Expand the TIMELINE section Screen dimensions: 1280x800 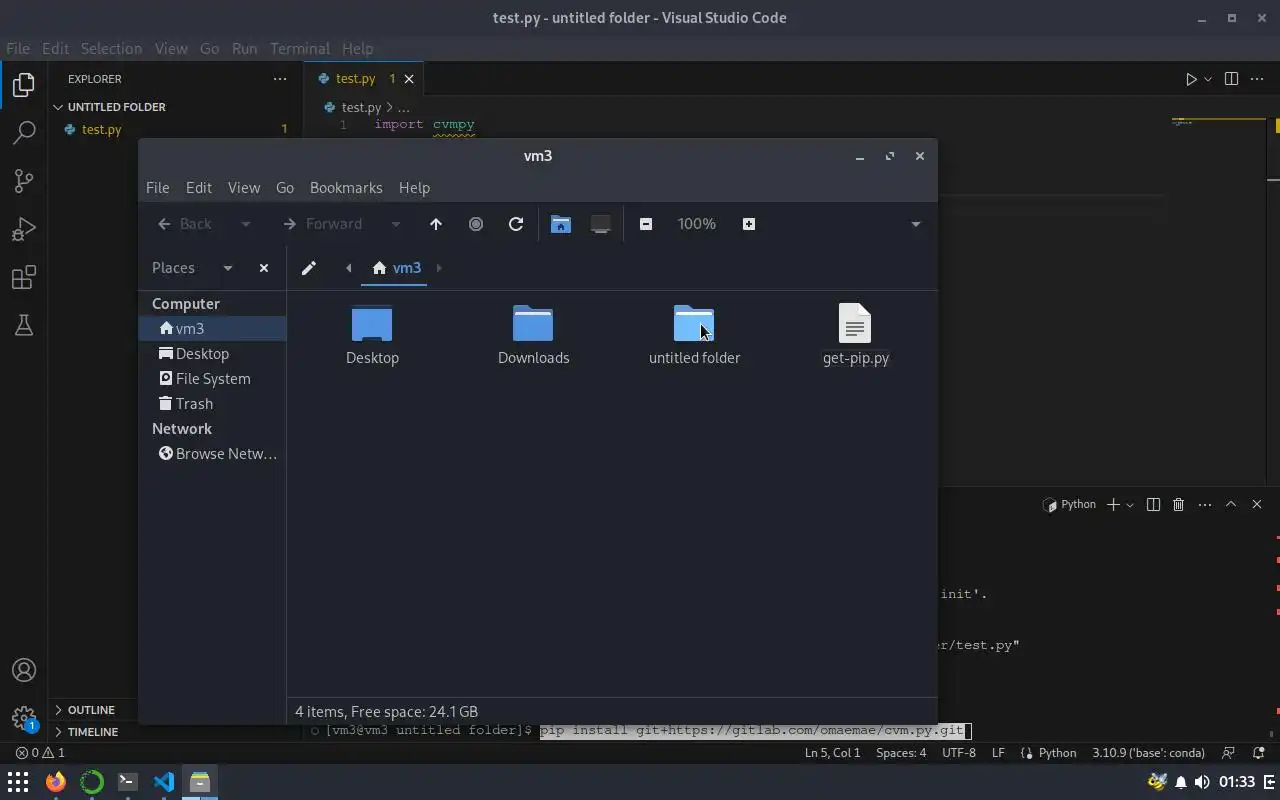tap(92, 732)
